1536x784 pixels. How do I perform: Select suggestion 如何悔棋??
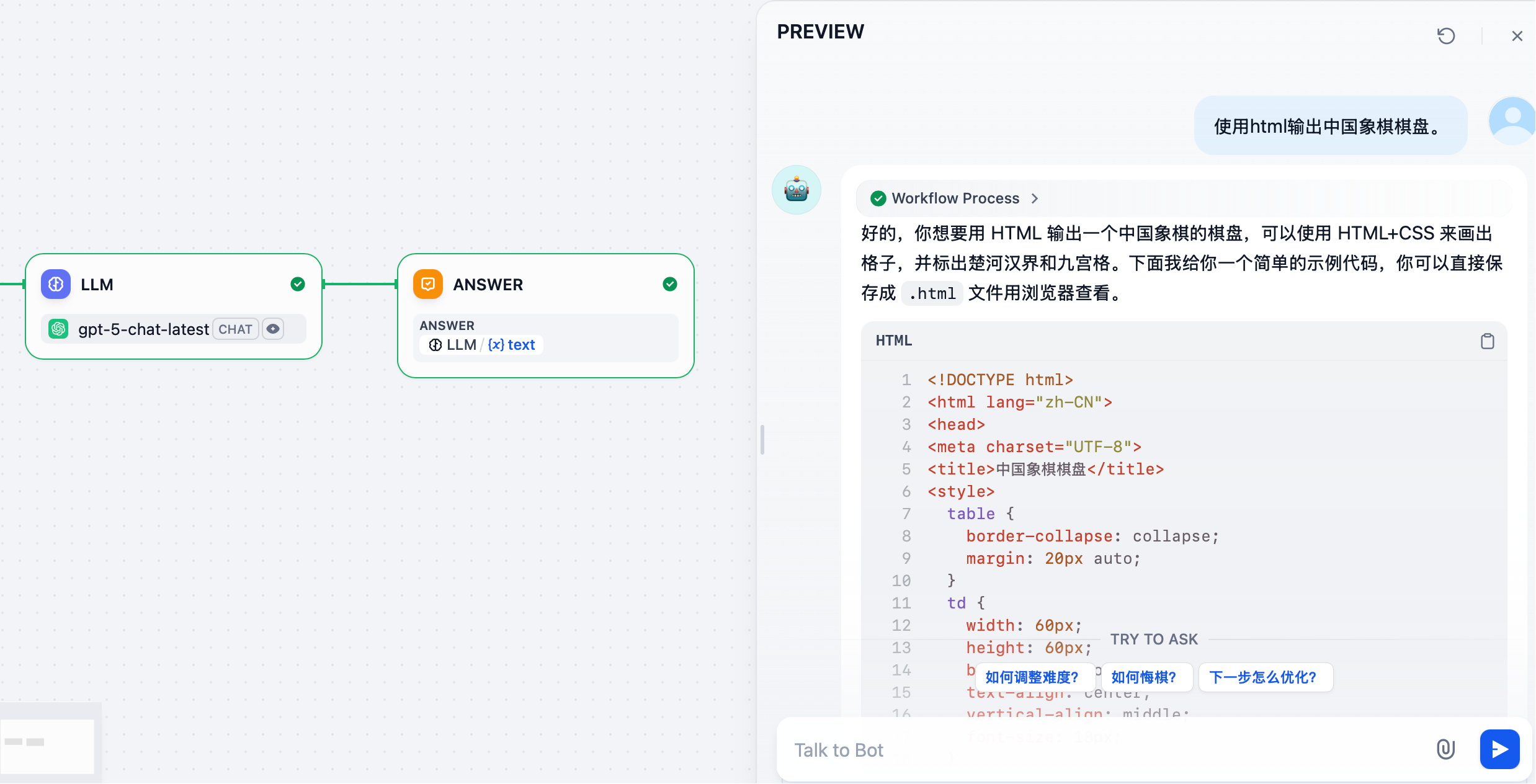click(1143, 677)
